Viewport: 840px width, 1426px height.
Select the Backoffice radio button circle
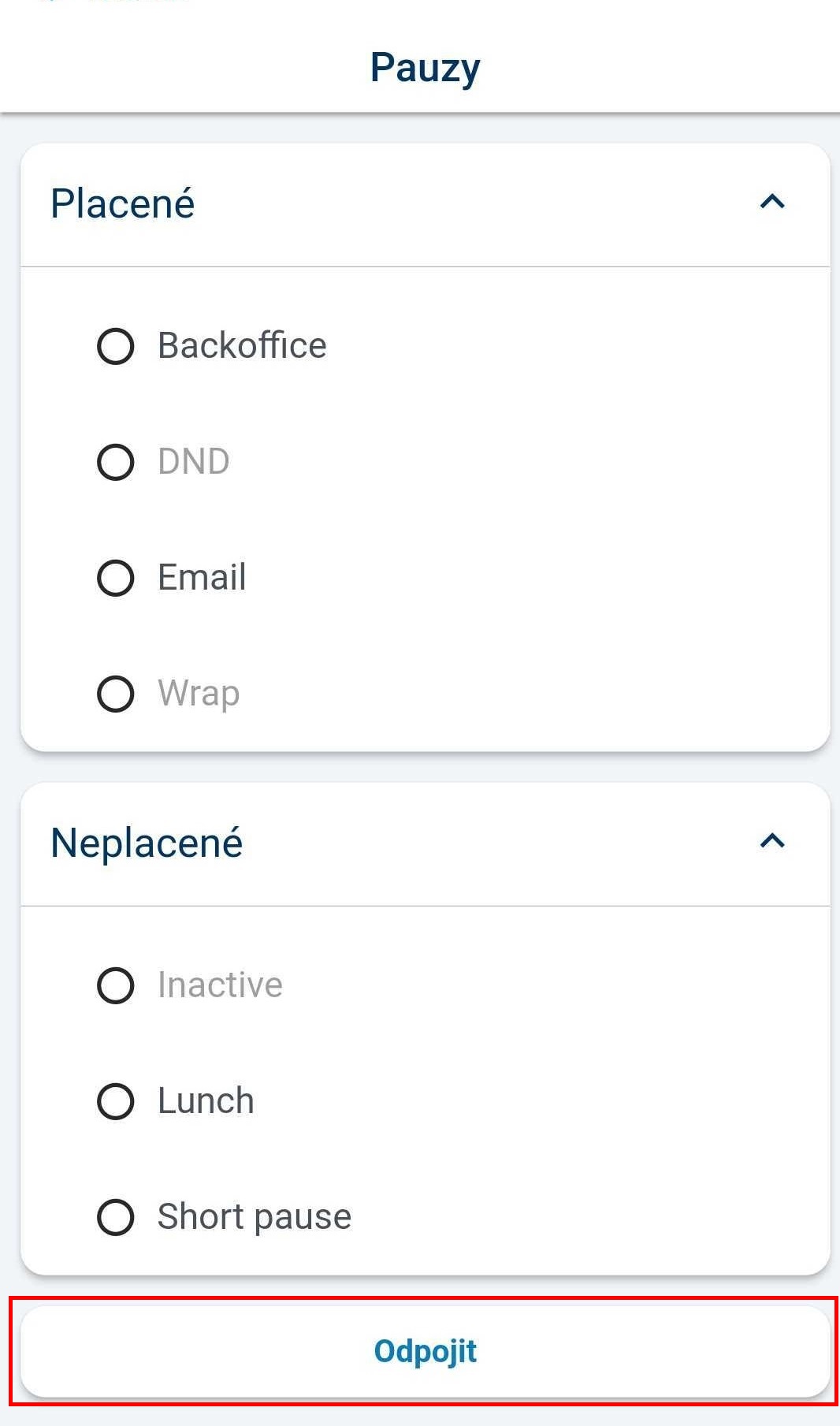pyautogui.click(x=115, y=346)
